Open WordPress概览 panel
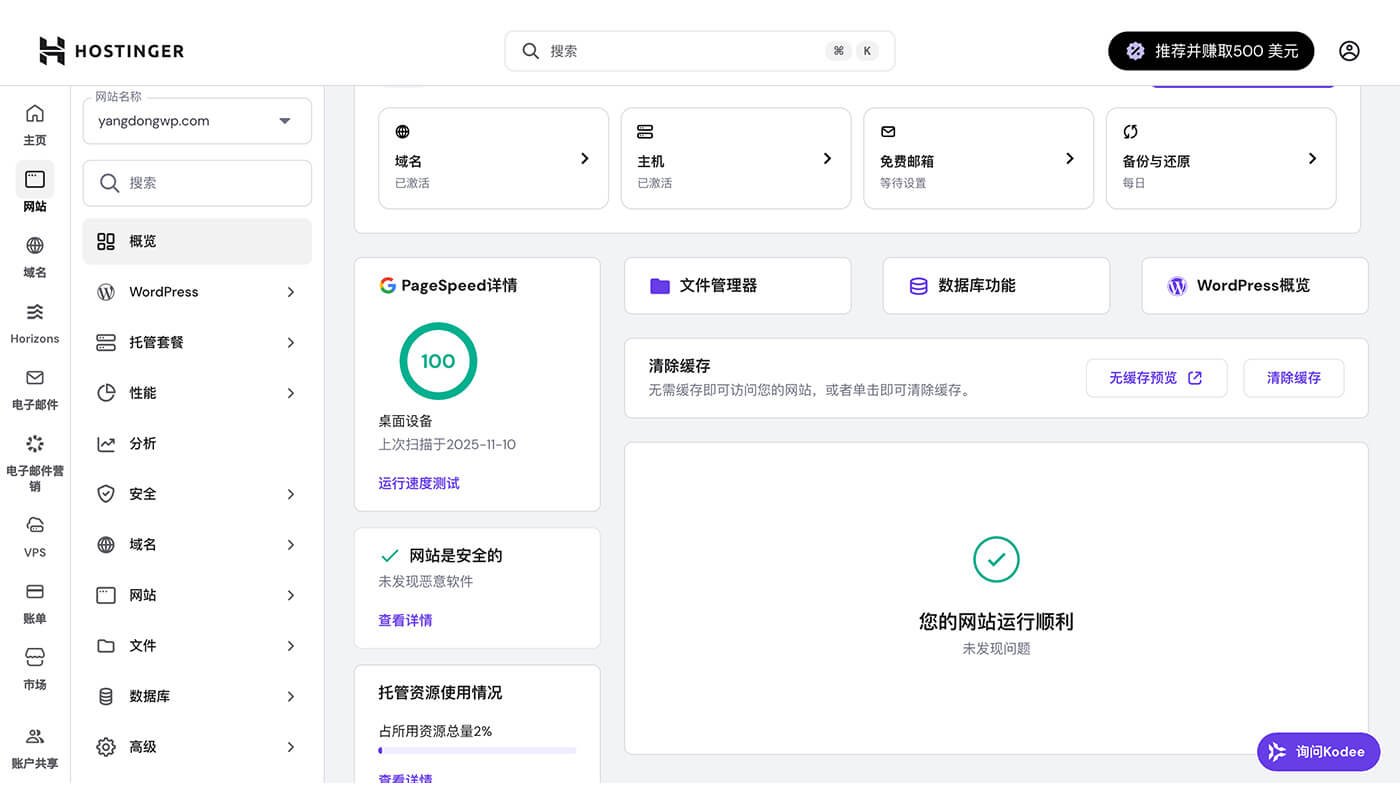1400x800 pixels. [1254, 285]
